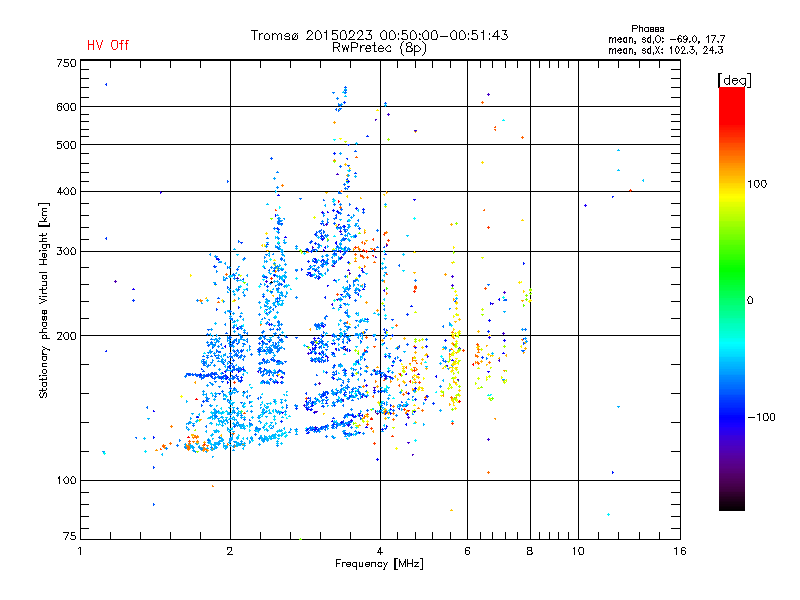This screenshot has height=600, width=800.
Task: Click the y-axis '100' tick label
Action: [x=66, y=480]
